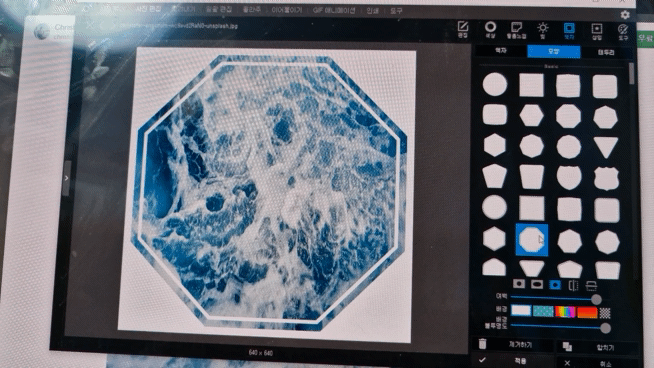This screenshot has height=368, width=654.
Task: Pick the rainbow gradient background swatch
Action: point(565,312)
